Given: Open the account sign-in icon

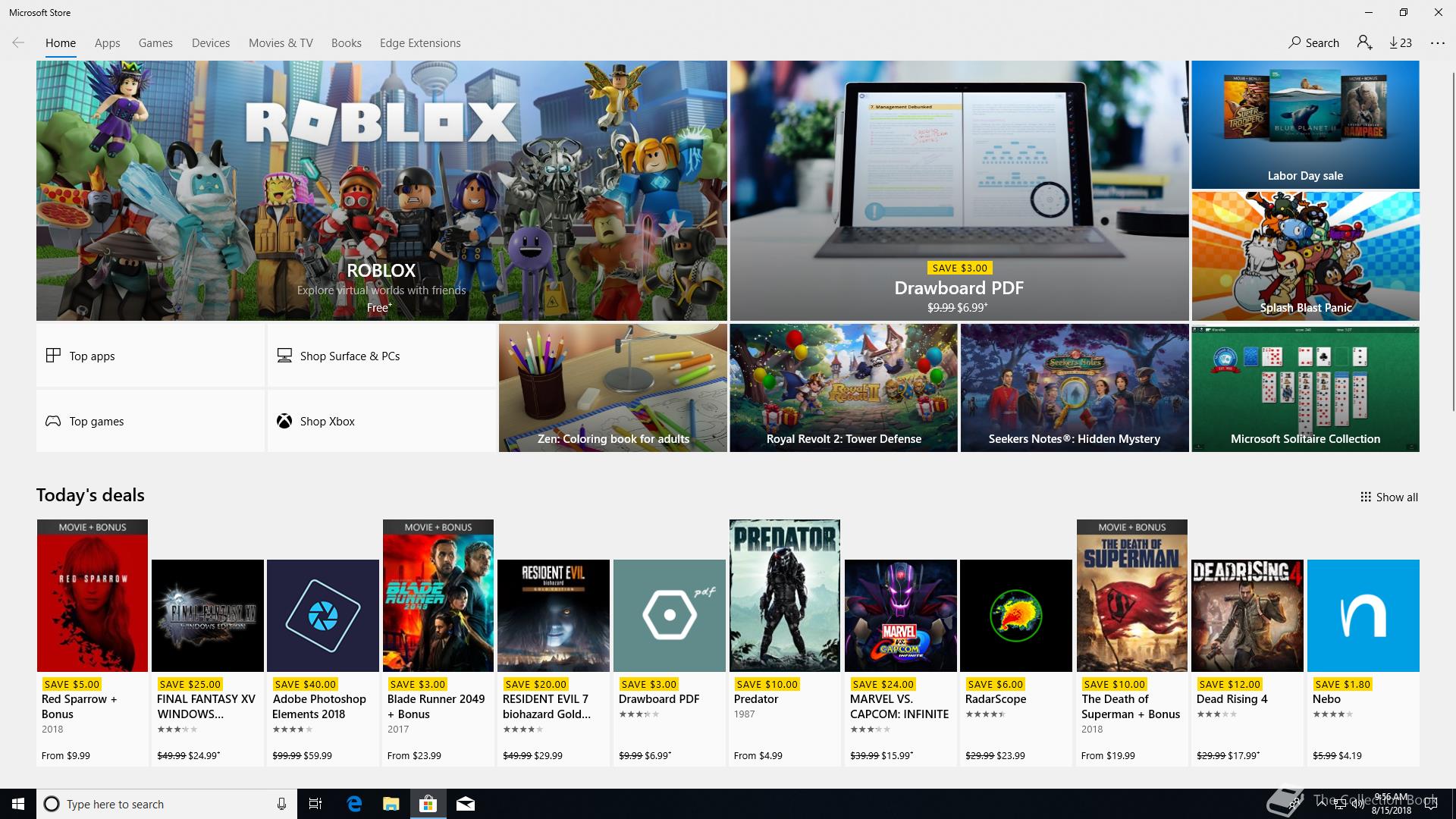Looking at the screenshot, I should 1365,43.
